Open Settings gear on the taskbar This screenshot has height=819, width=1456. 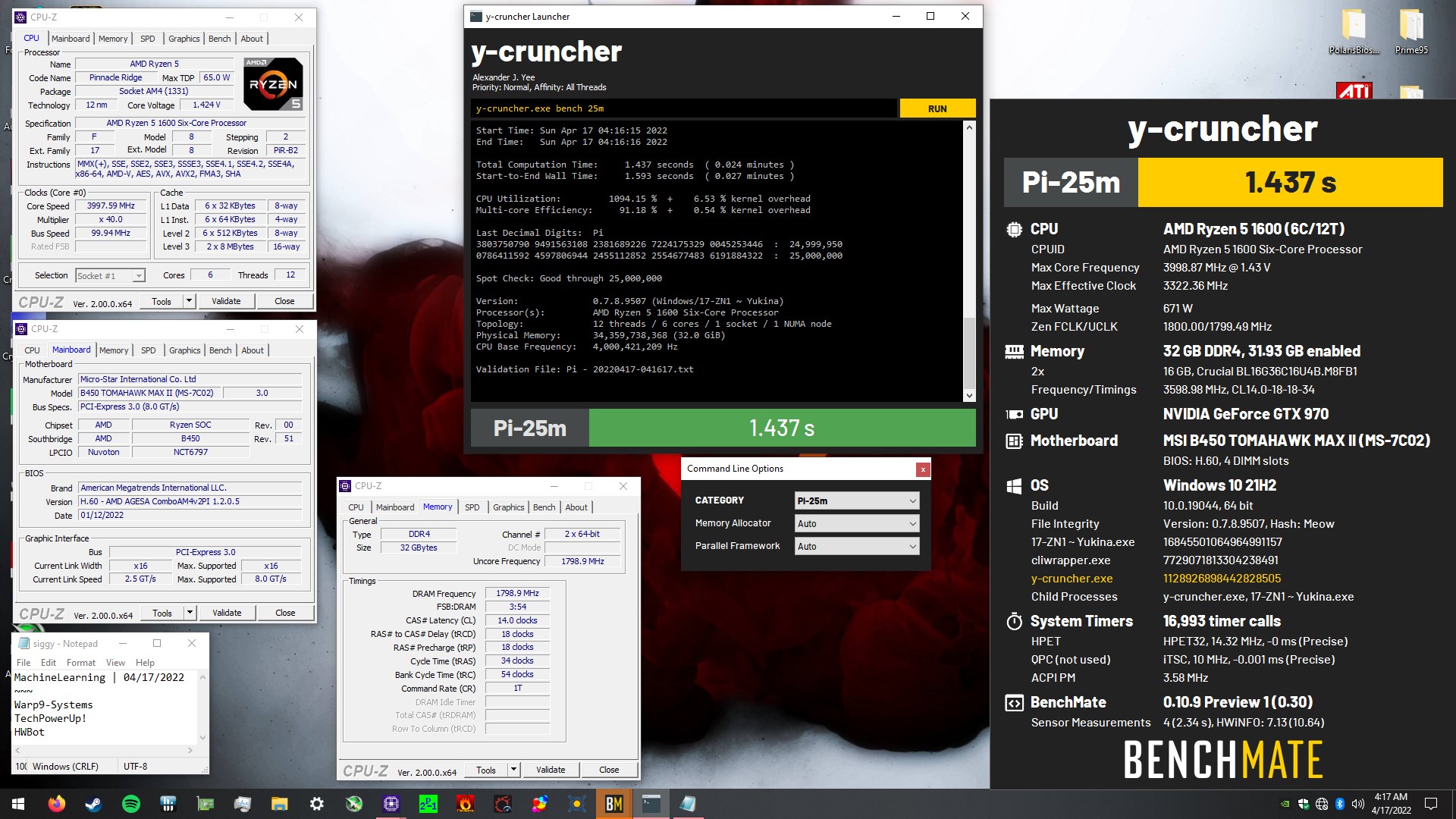pyautogui.click(x=316, y=804)
